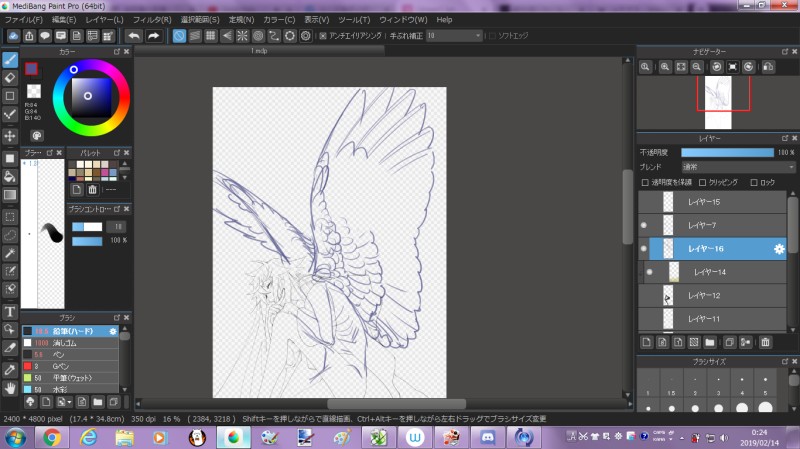The height and width of the screenshot is (449, 800).
Task: Open the ブレンド mode dropdown
Action: (738, 167)
